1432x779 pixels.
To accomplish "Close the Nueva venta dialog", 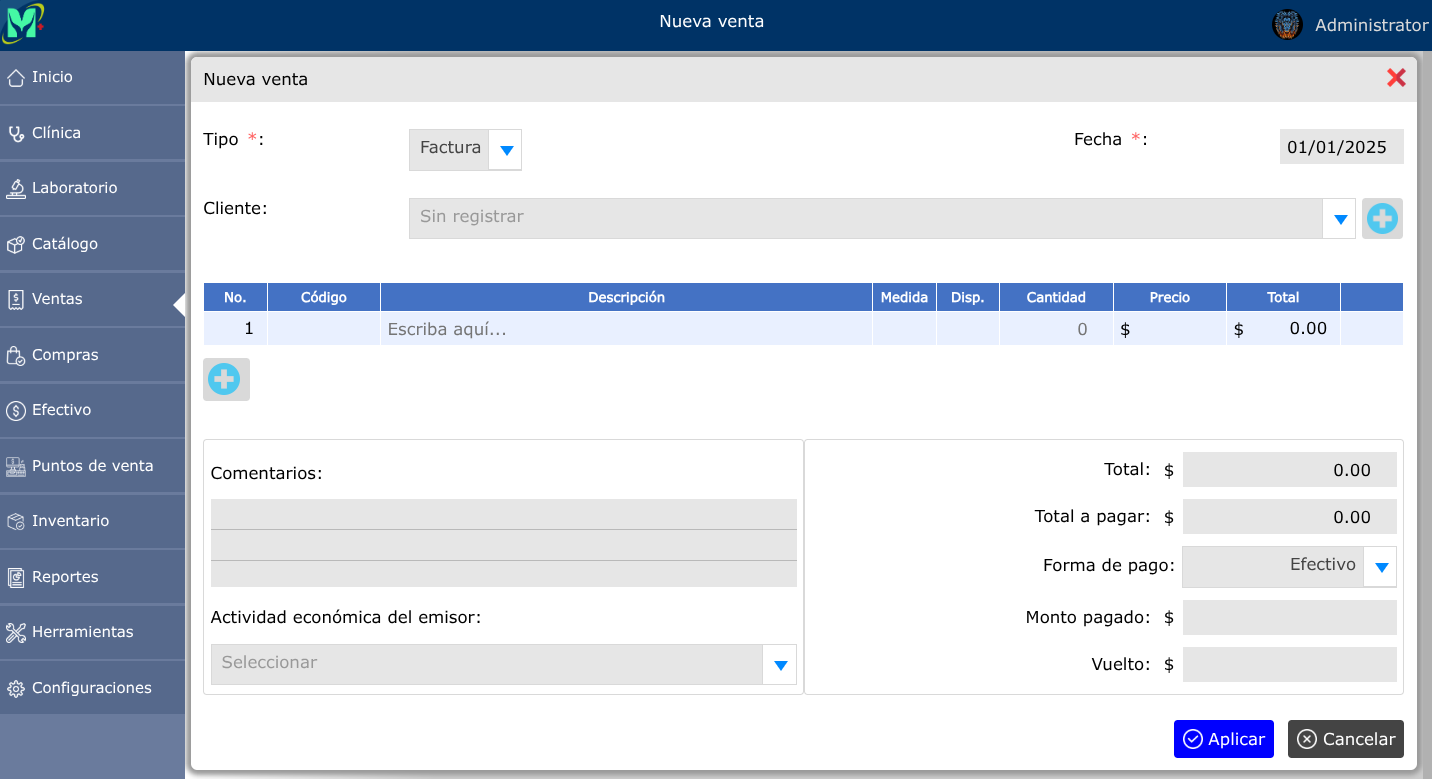I will 1396,78.
